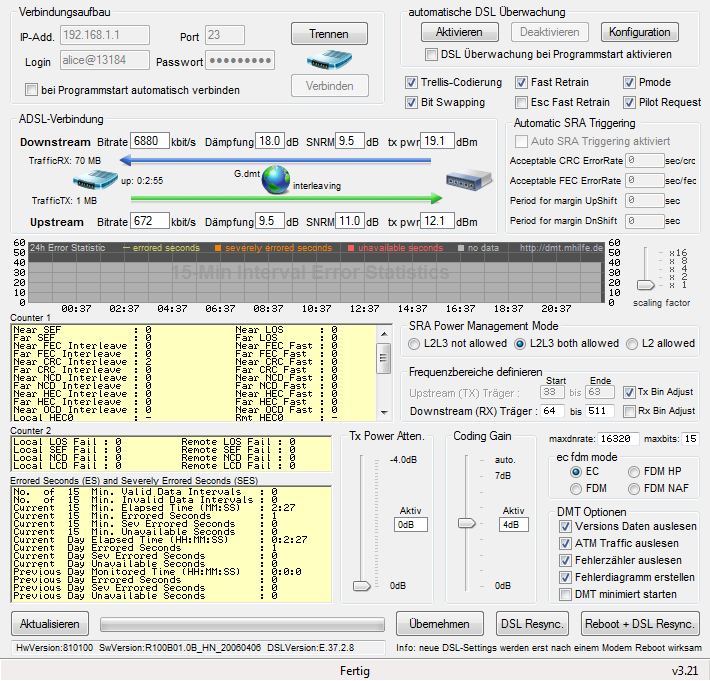Select FDM NAF radio button

tap(633, 489)
